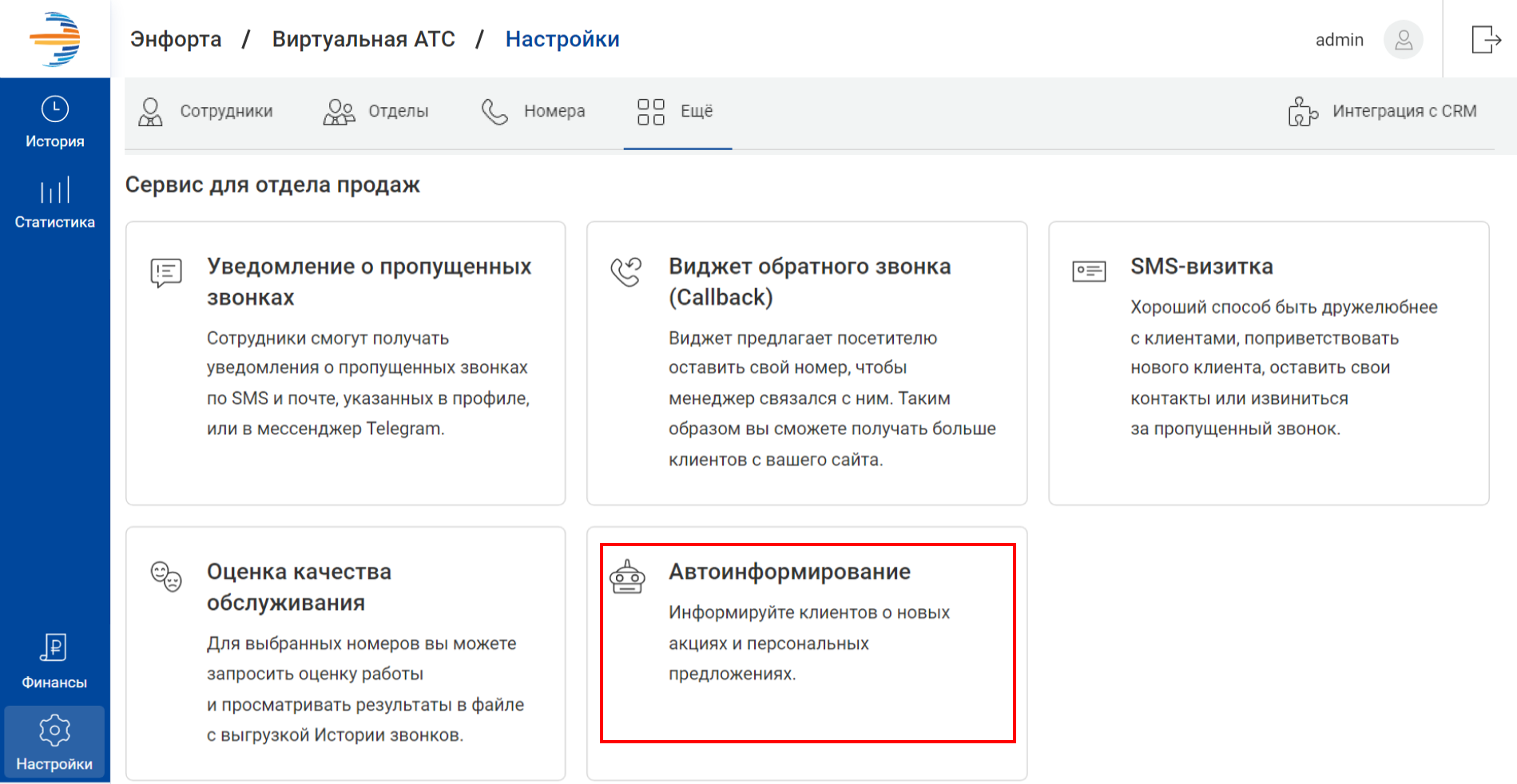Click the missed calls card description text
The image size is (1517, 784).
coord(368,383)
